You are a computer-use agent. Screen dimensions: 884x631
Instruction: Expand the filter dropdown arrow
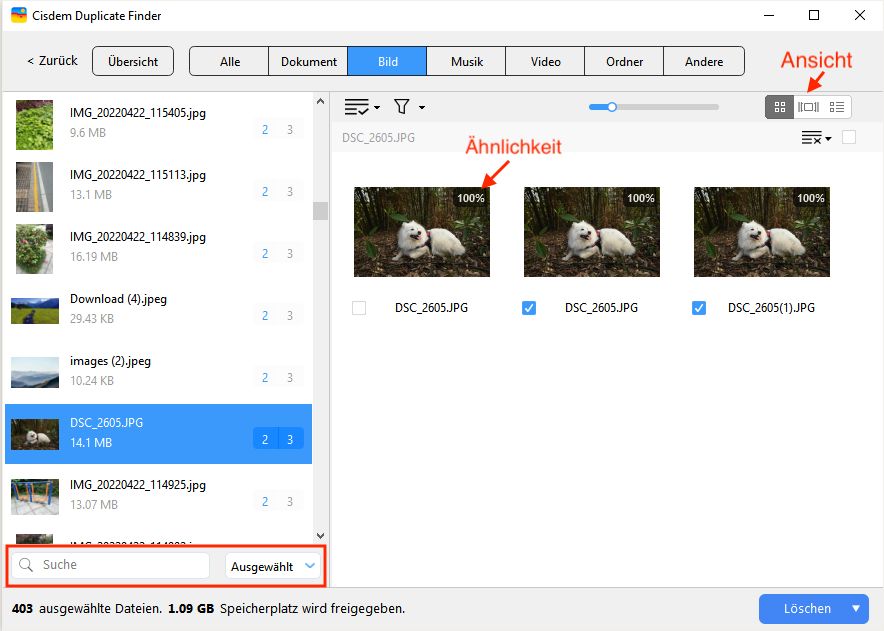[422, 107]
